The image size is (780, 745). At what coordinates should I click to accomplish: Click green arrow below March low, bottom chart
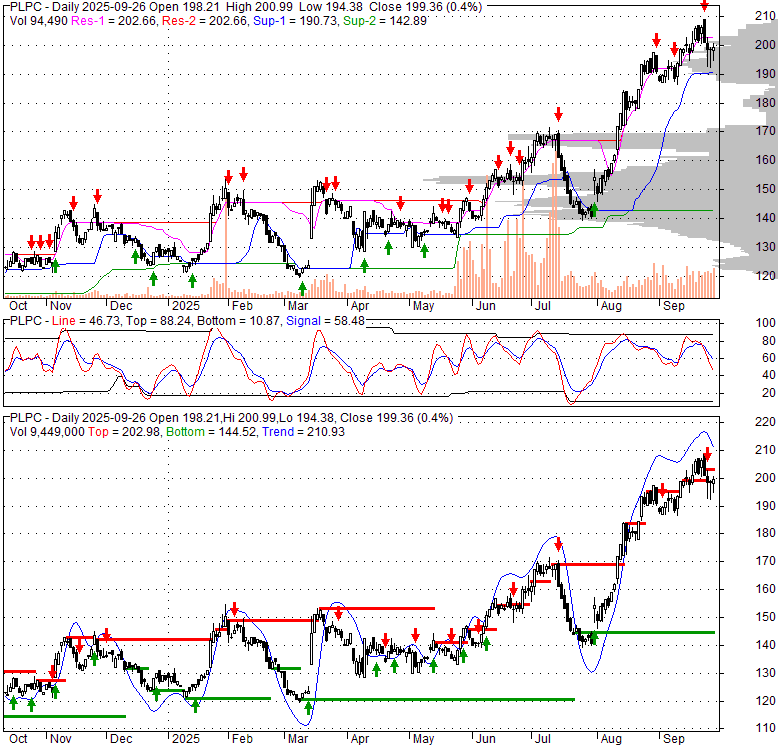308,707
